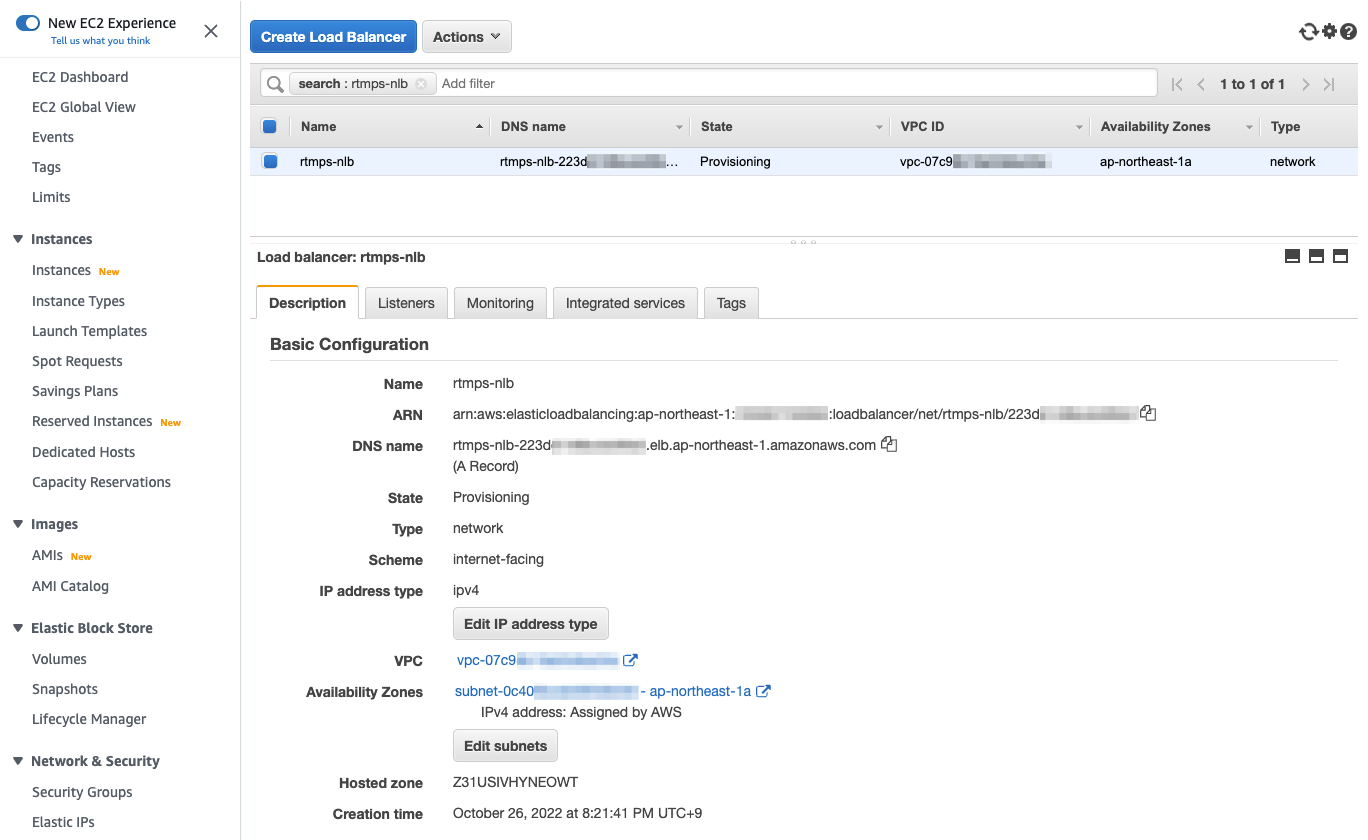Screen dimensions: 1368x840
Task: Set the details pane to half height
Action: (1316, 257)
